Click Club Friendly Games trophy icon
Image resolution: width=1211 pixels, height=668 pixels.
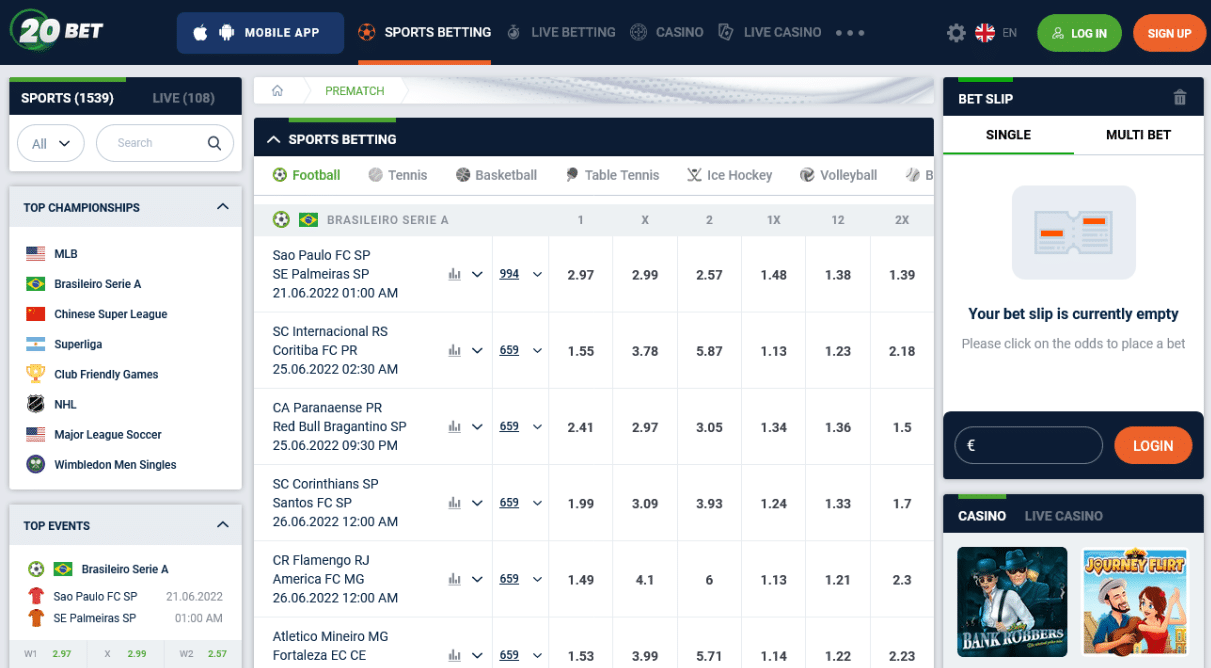(x=36, y=374)
